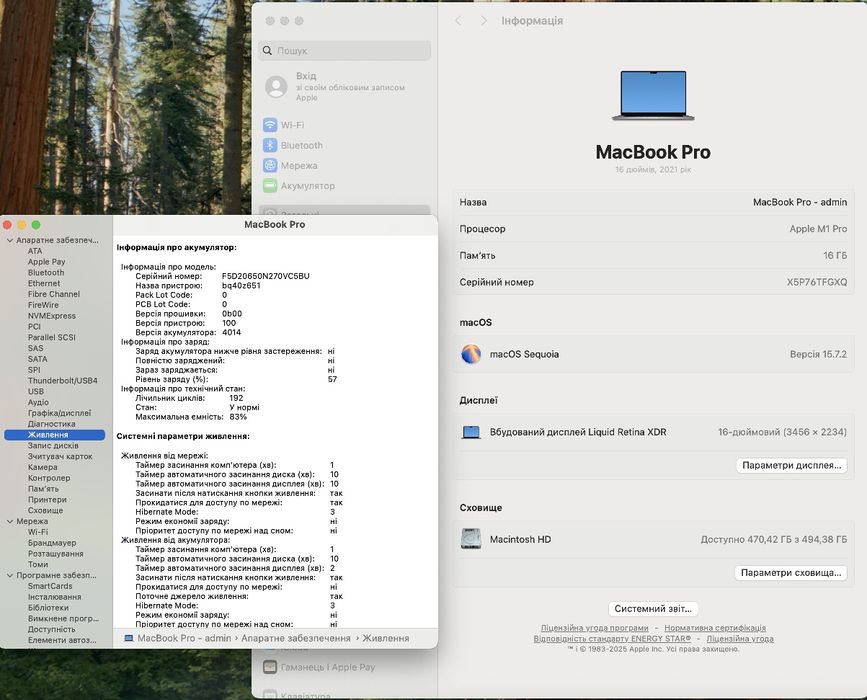Click the search magnifier icon in Settings
Screen dimensions: 867x700
click(x=268, y=50)
